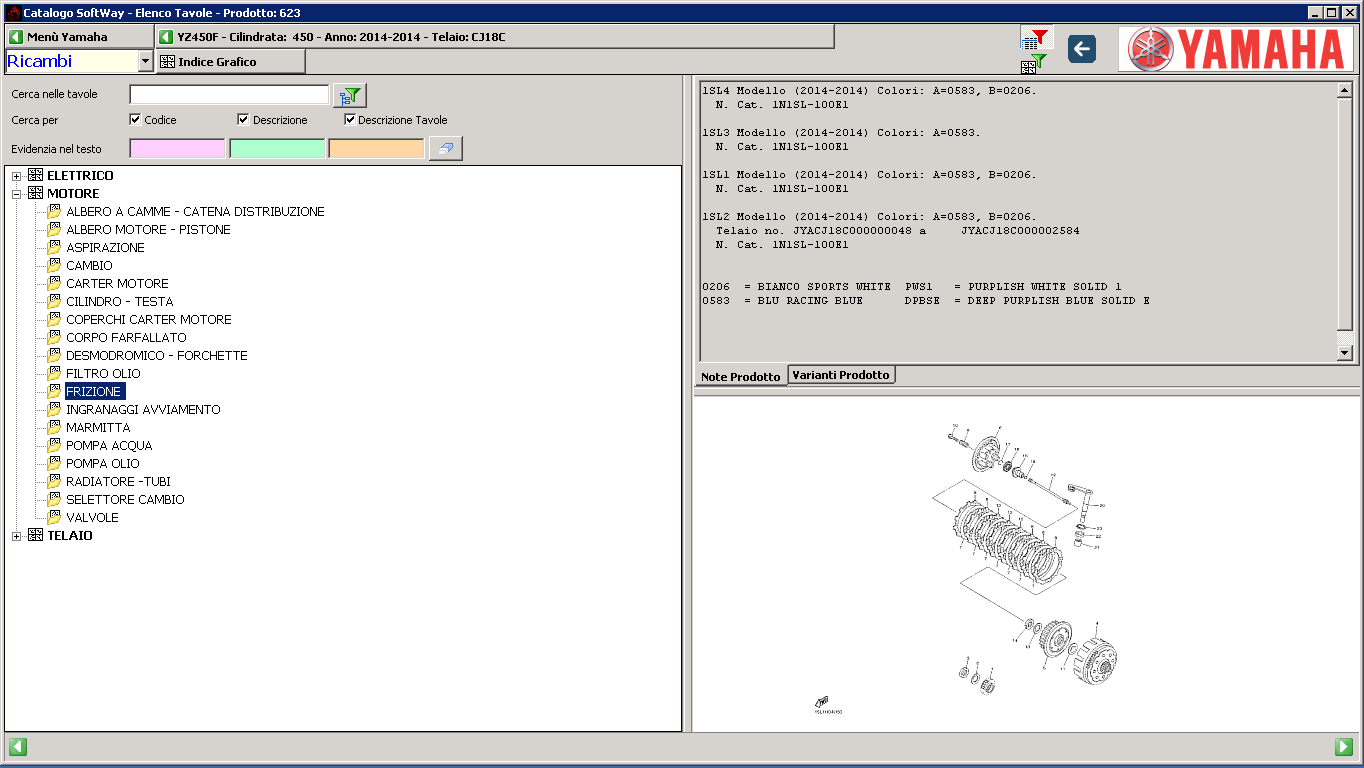Click the grid icon beside TELAIO
Viewport: 1364px width, 768px height.
tap(35, 535)
